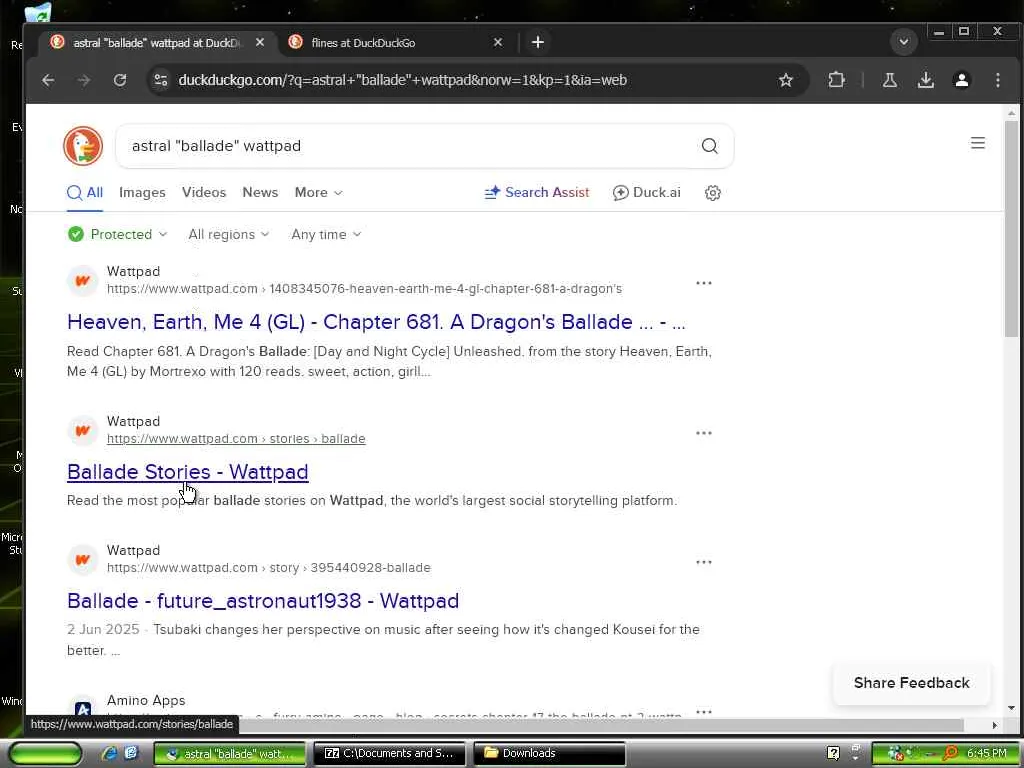
Task: Open the tab search dropdown arrow
Action: click(904, 42)
